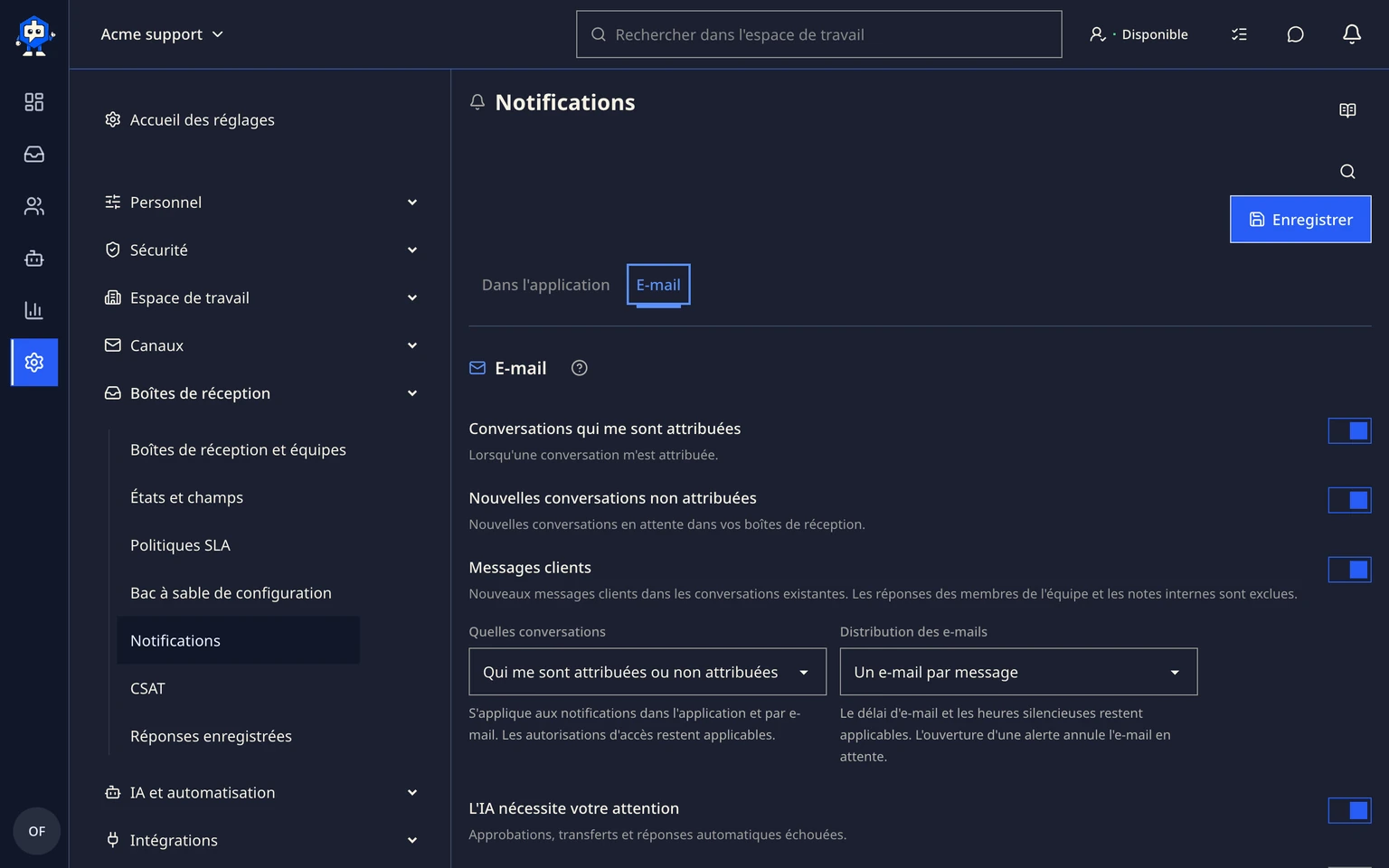Open Bac à sable de configuration
Image resolution: width=1389 pixels, height=868 pixels.
click(x=239, y=593)
